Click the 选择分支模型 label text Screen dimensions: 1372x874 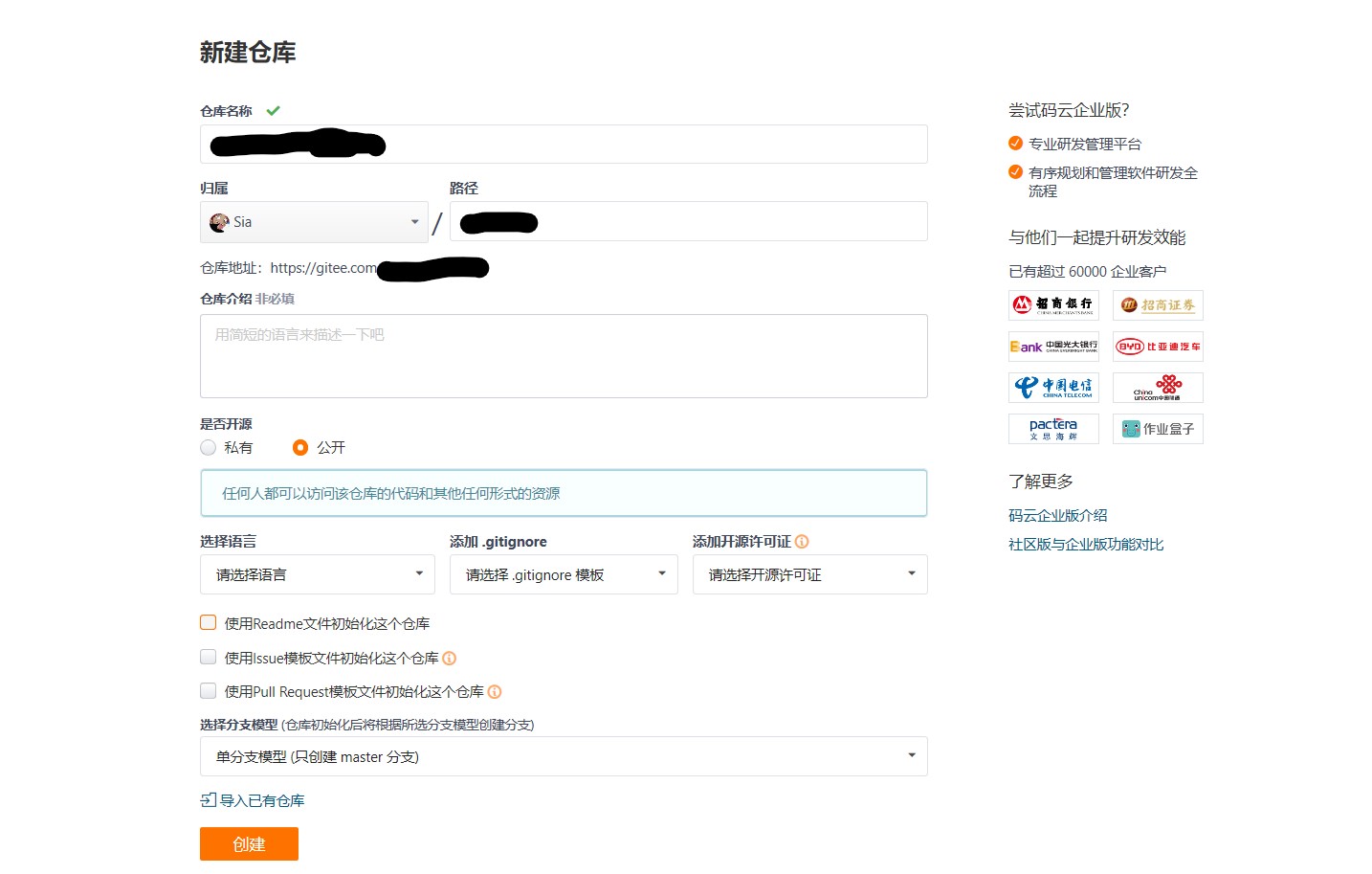coord(239,725)
